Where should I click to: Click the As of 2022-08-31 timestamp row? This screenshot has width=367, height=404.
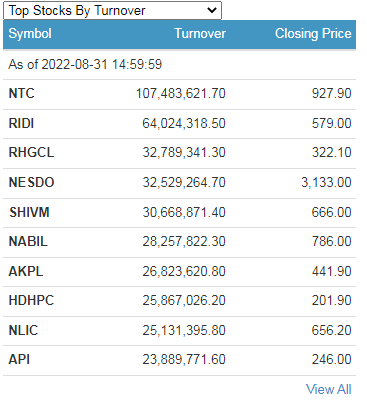179,64
